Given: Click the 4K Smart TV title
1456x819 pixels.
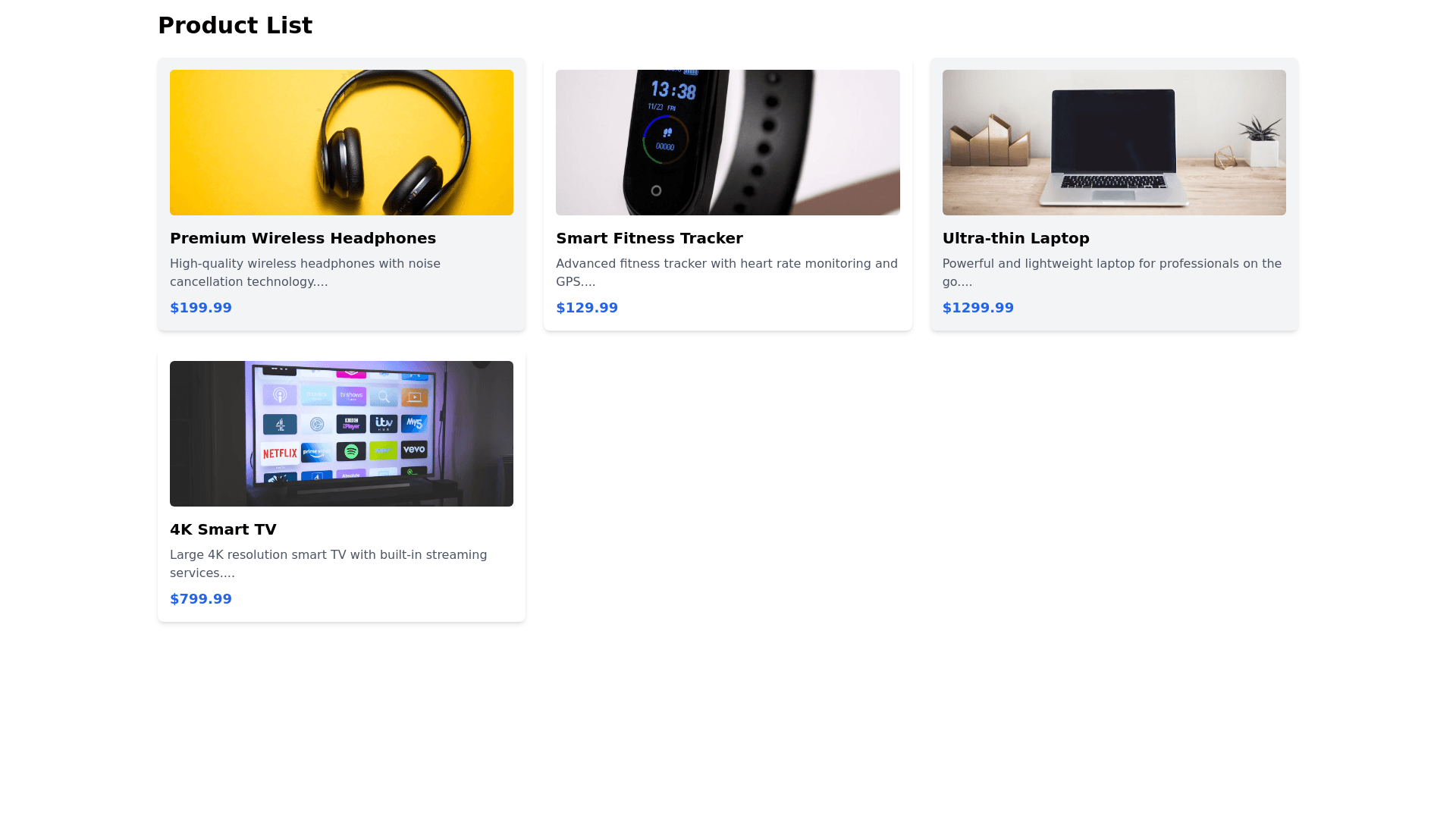Looking at the screenshot, I should pos(223,529).
